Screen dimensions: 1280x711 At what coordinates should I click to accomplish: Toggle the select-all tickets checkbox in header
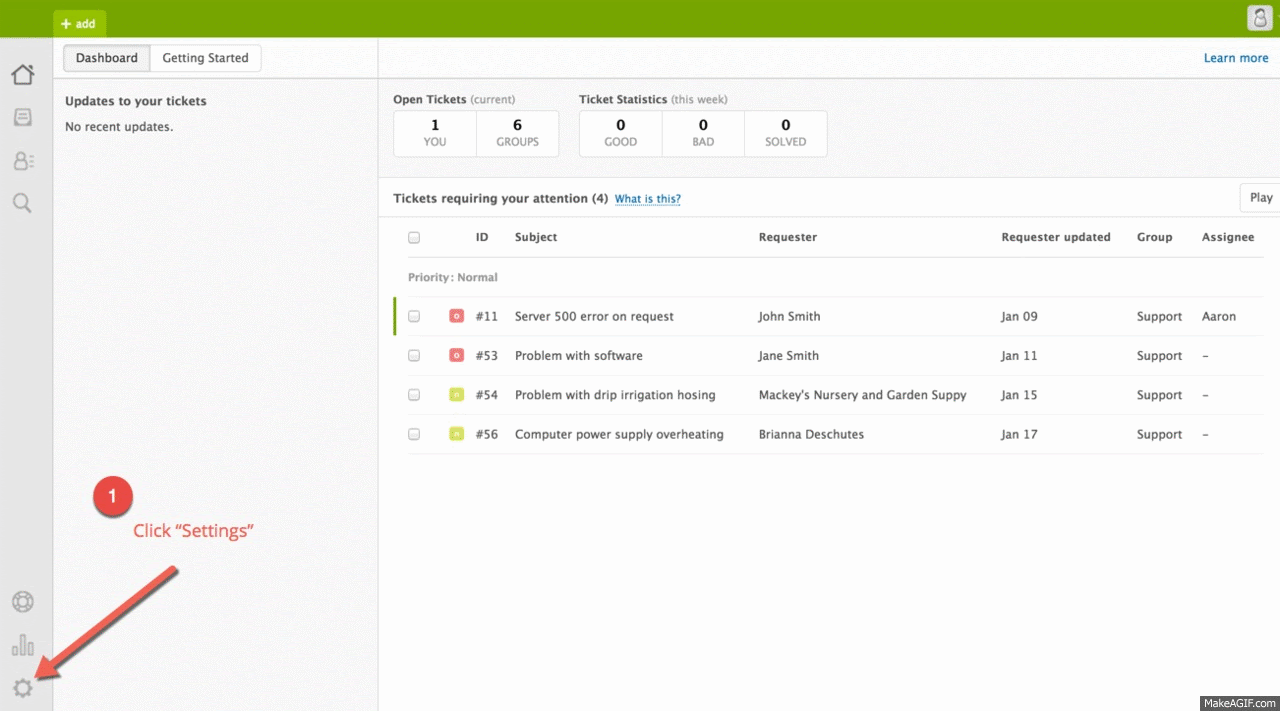414,238
